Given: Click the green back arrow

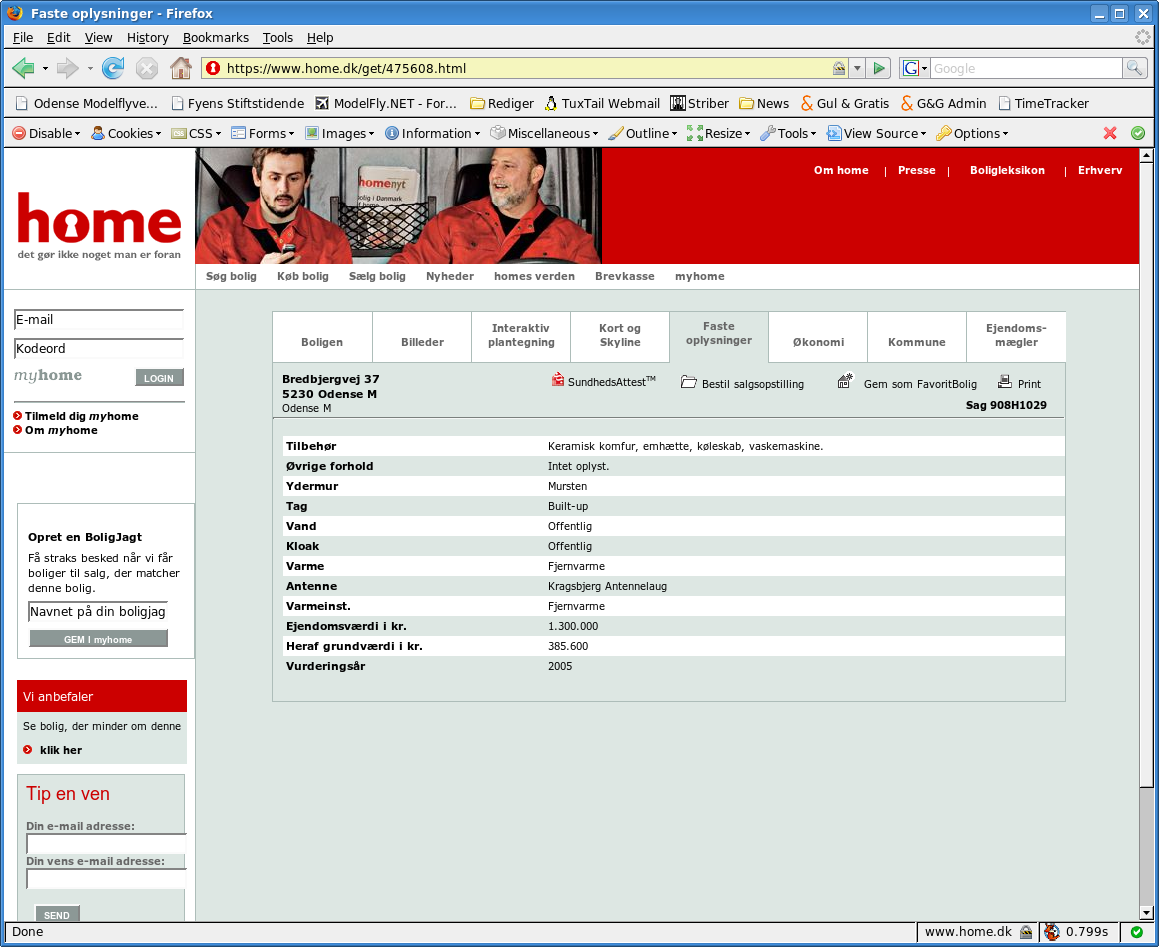Looking at the screenshot, I should (x=23, y=68).
